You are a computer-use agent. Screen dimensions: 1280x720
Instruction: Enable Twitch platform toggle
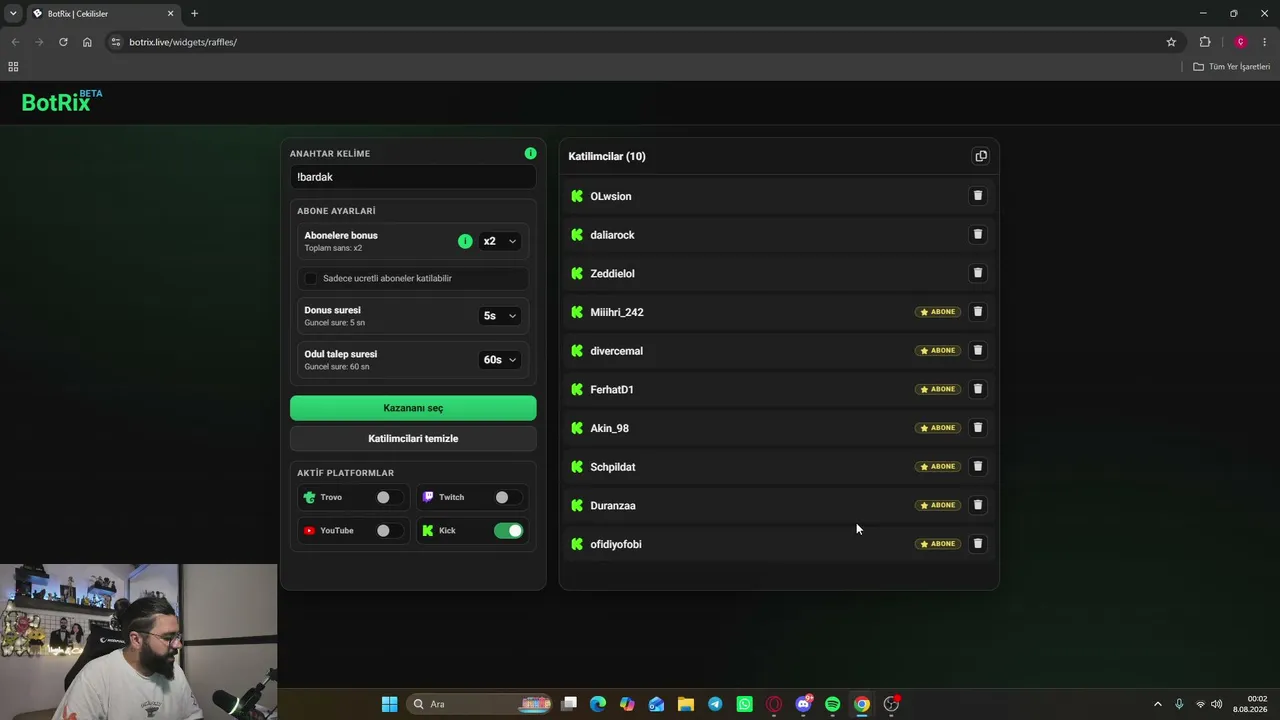508,497
